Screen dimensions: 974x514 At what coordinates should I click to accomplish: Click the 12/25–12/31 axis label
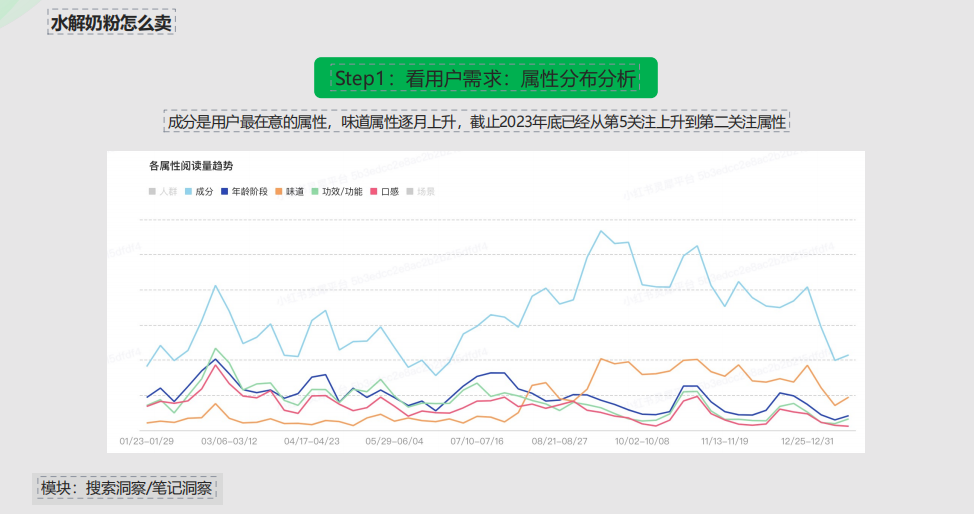point(808,441)
